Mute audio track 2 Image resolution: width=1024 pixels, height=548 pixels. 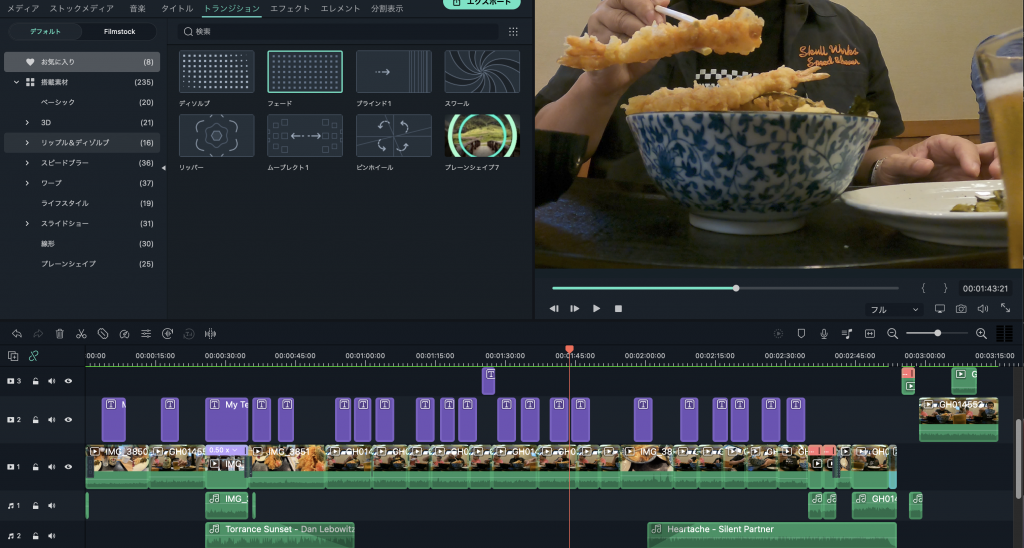click(x=52, y=536)
